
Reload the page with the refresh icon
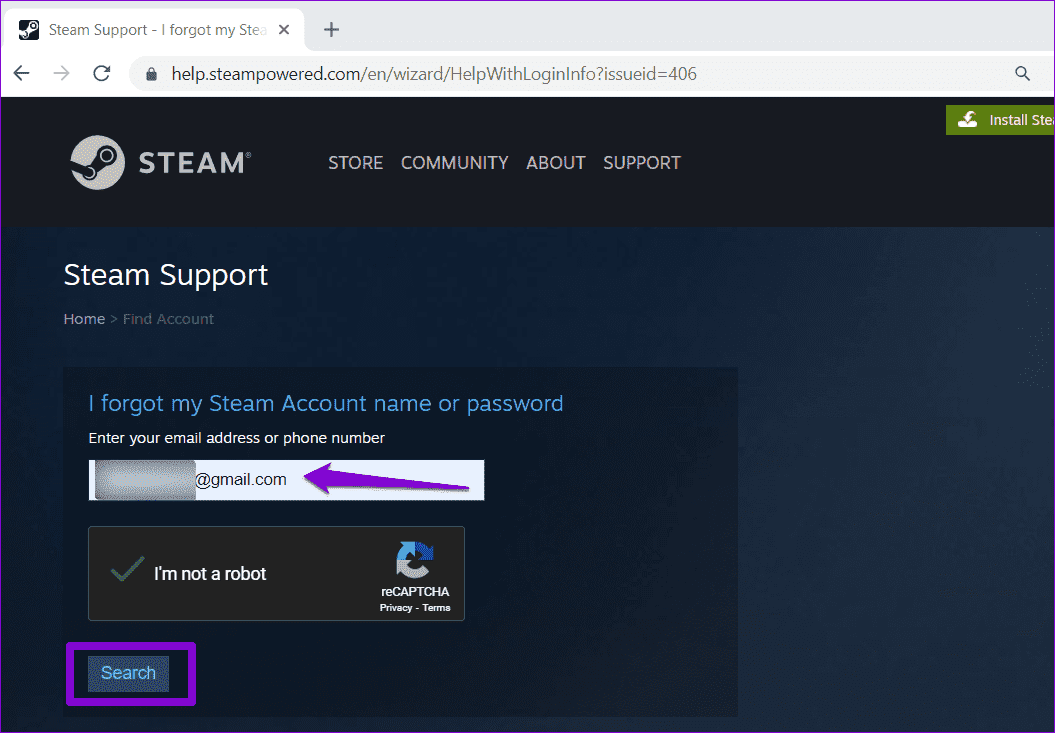coord(102,73)
